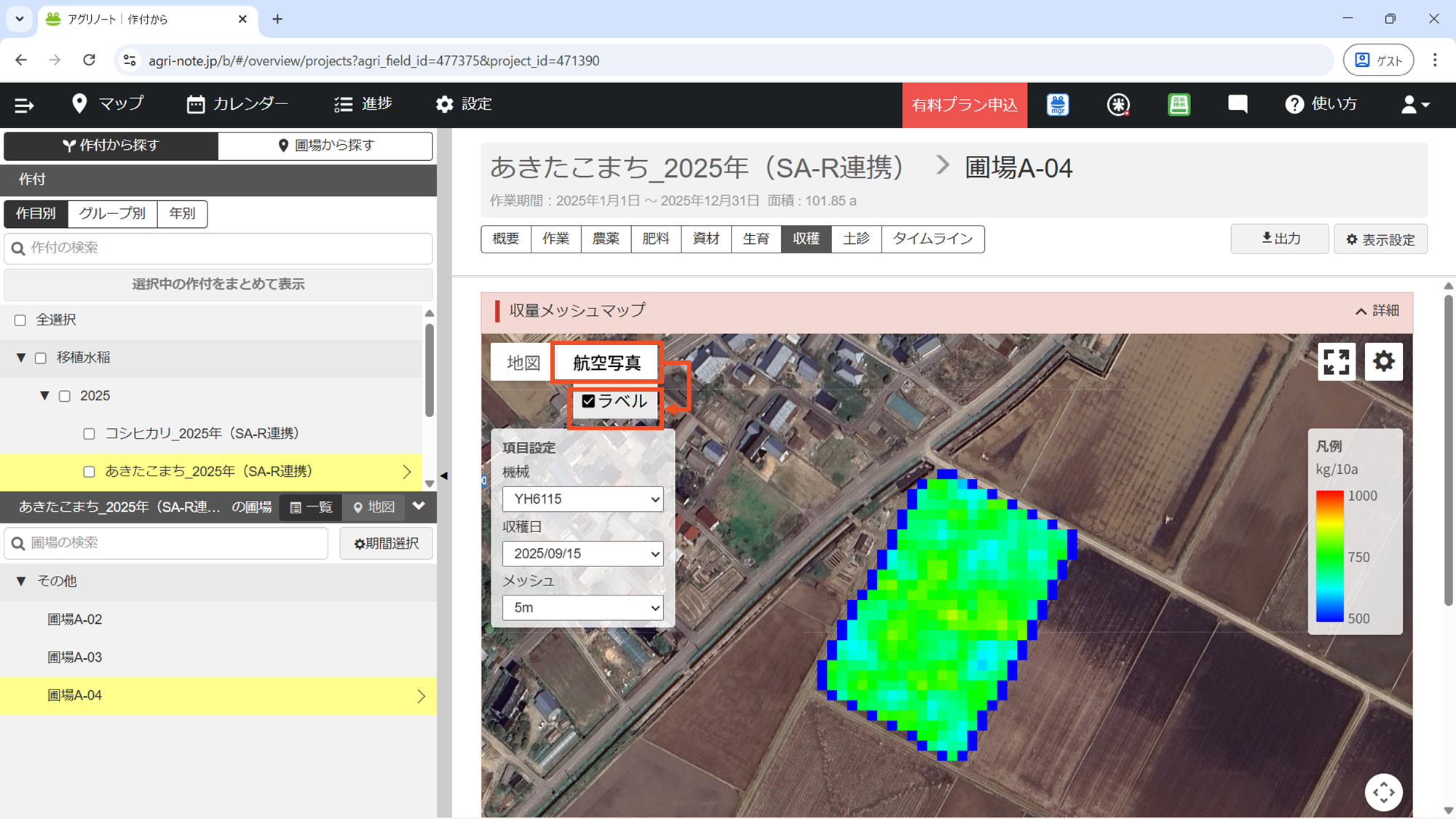
Task: Switch map to 地図 view
Action: coord(523,363)
